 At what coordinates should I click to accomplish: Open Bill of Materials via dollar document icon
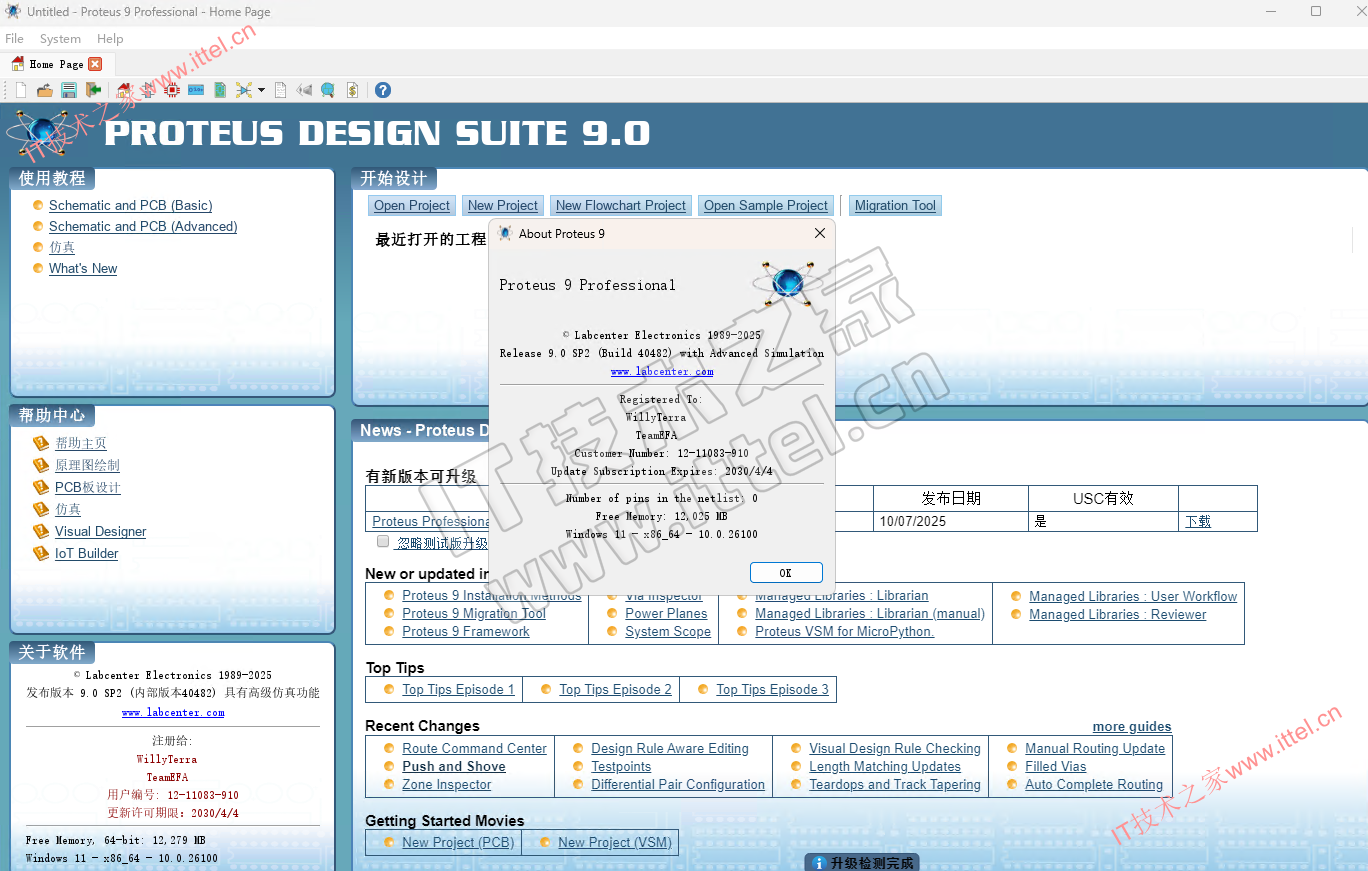[x=352, y=90]
